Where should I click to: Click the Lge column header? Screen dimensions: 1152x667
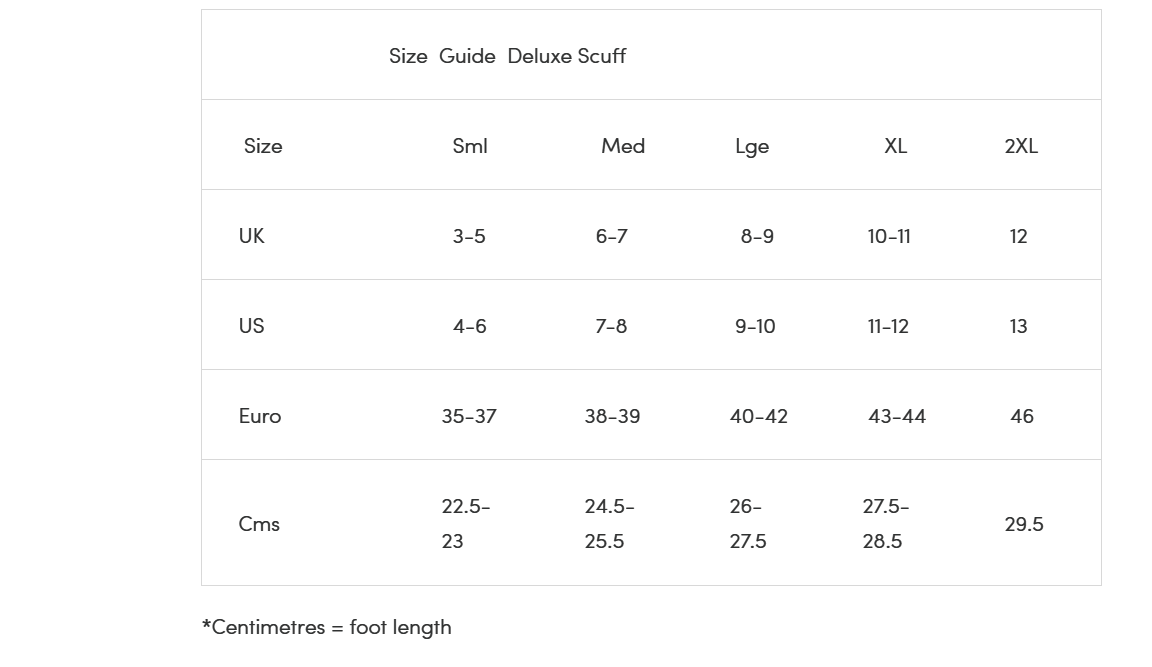752,146
